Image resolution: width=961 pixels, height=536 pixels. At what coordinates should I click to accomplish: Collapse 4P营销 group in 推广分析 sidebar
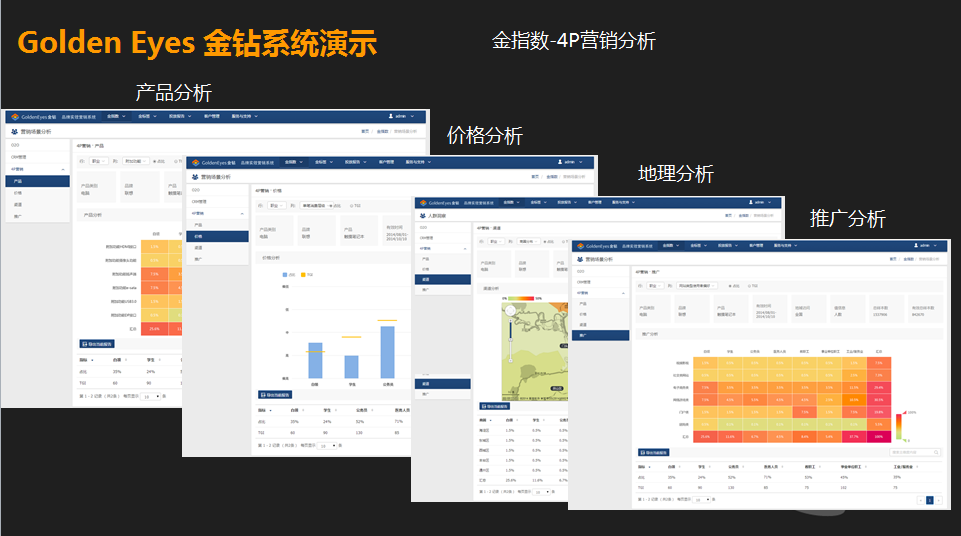[623, 293]
